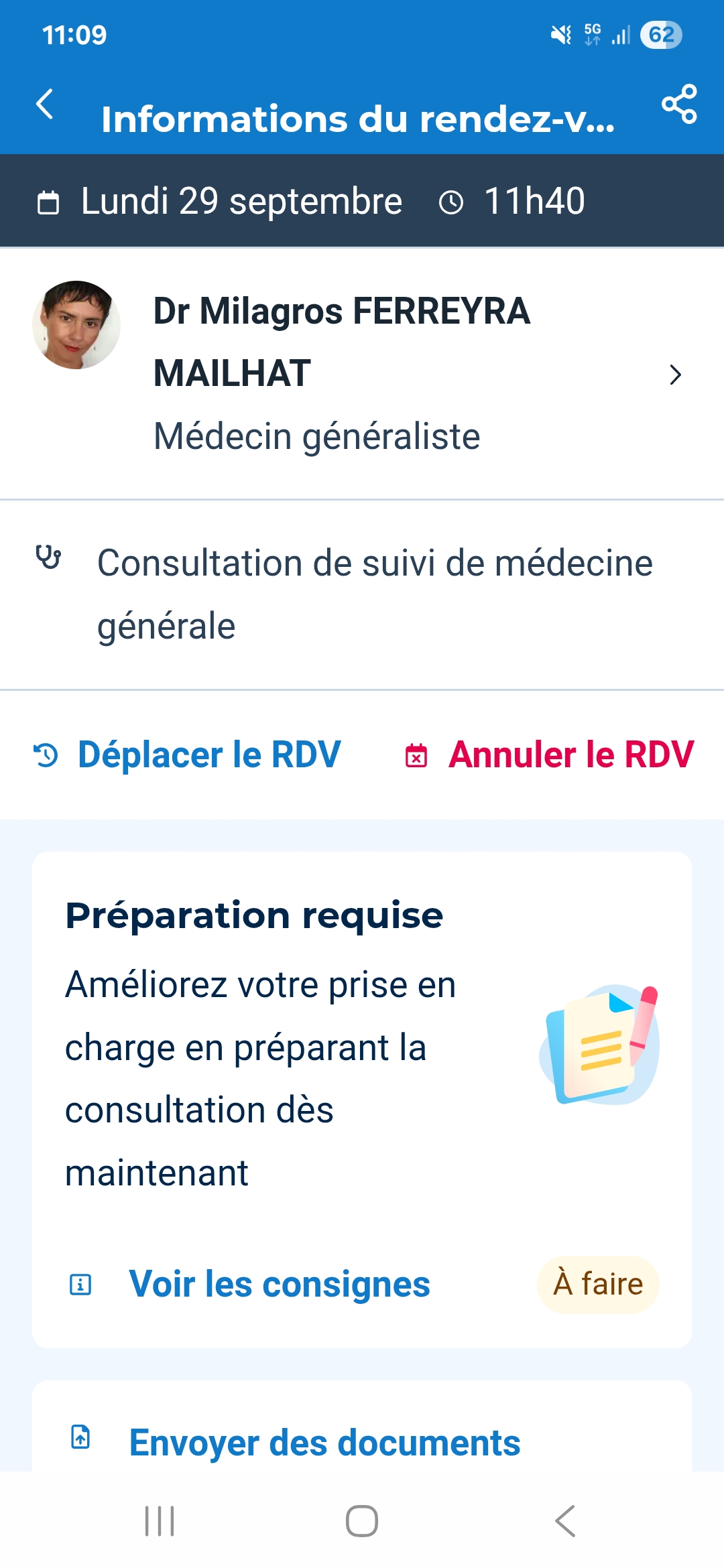
Task: Tap the document upload icon
Action: [x=80, y=1437]
